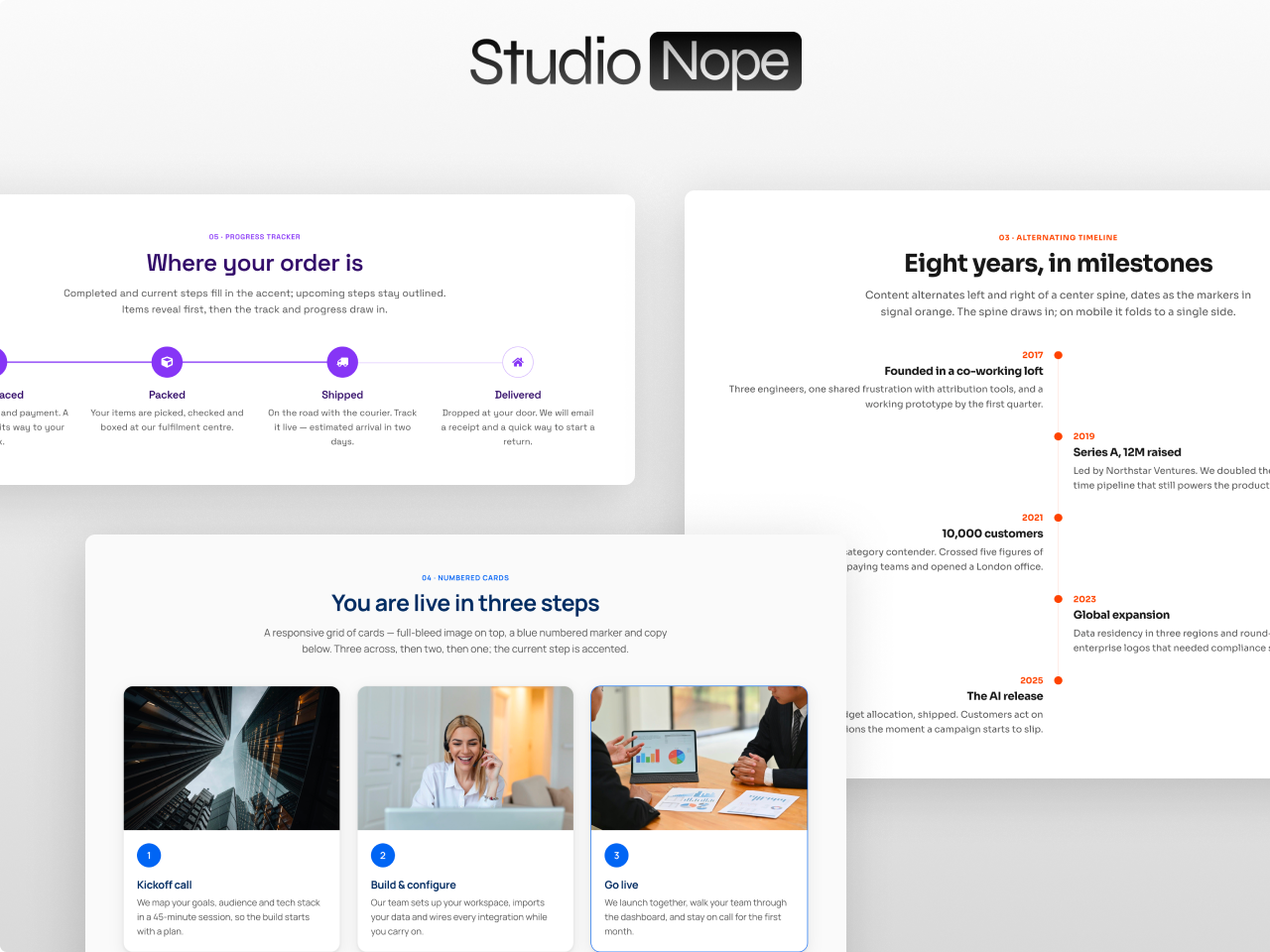1270x952 pixels.
Task: Click the '2025' year label
Action: (1032, 680)
